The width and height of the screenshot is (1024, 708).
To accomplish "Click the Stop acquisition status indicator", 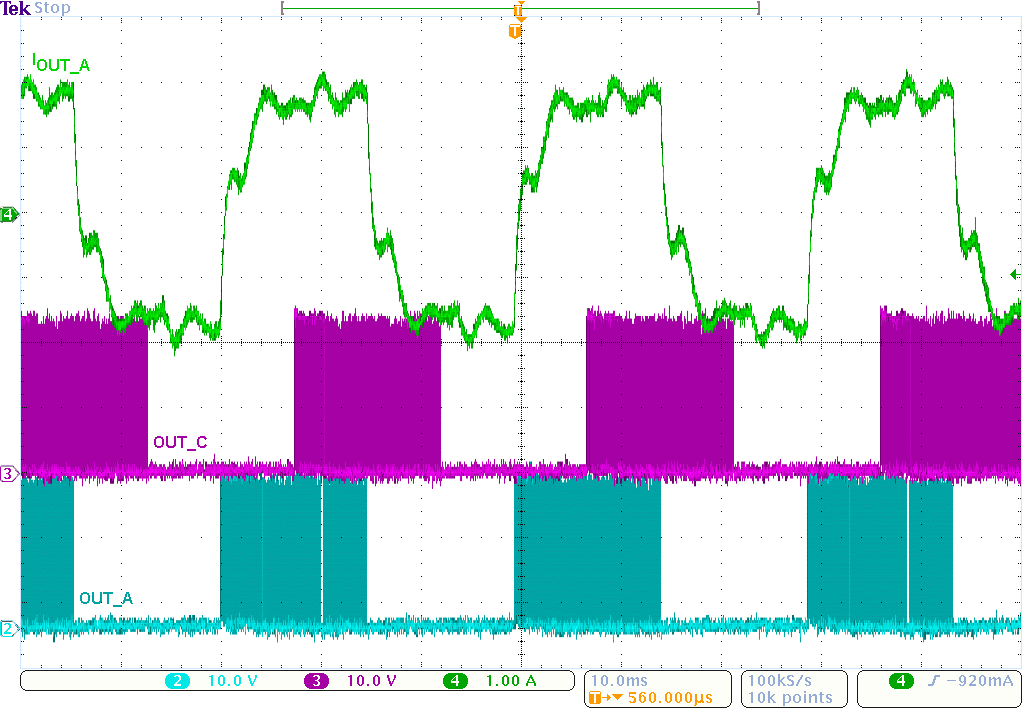I will (53, 8).
